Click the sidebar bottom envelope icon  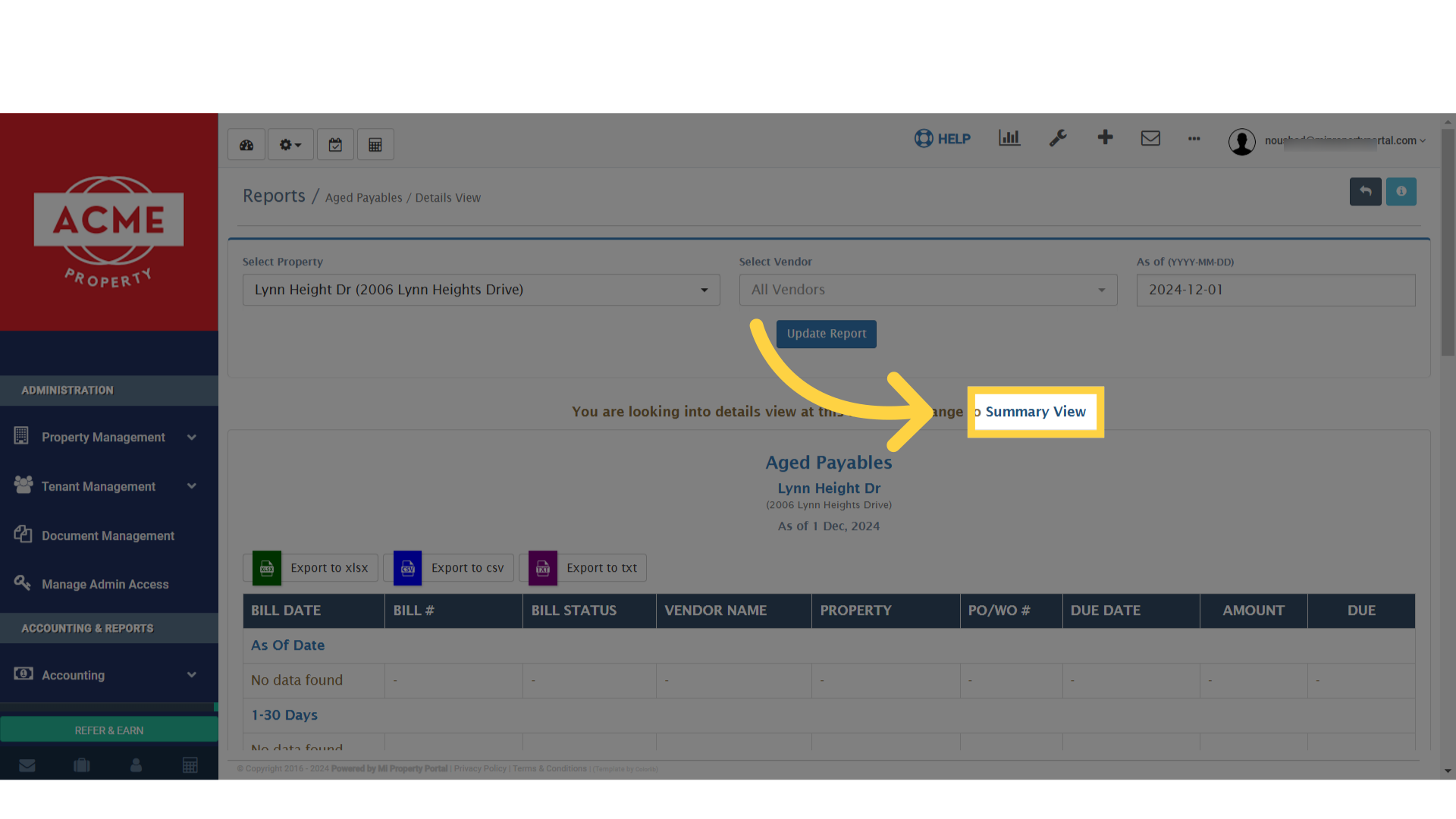[x=27, y=765]
